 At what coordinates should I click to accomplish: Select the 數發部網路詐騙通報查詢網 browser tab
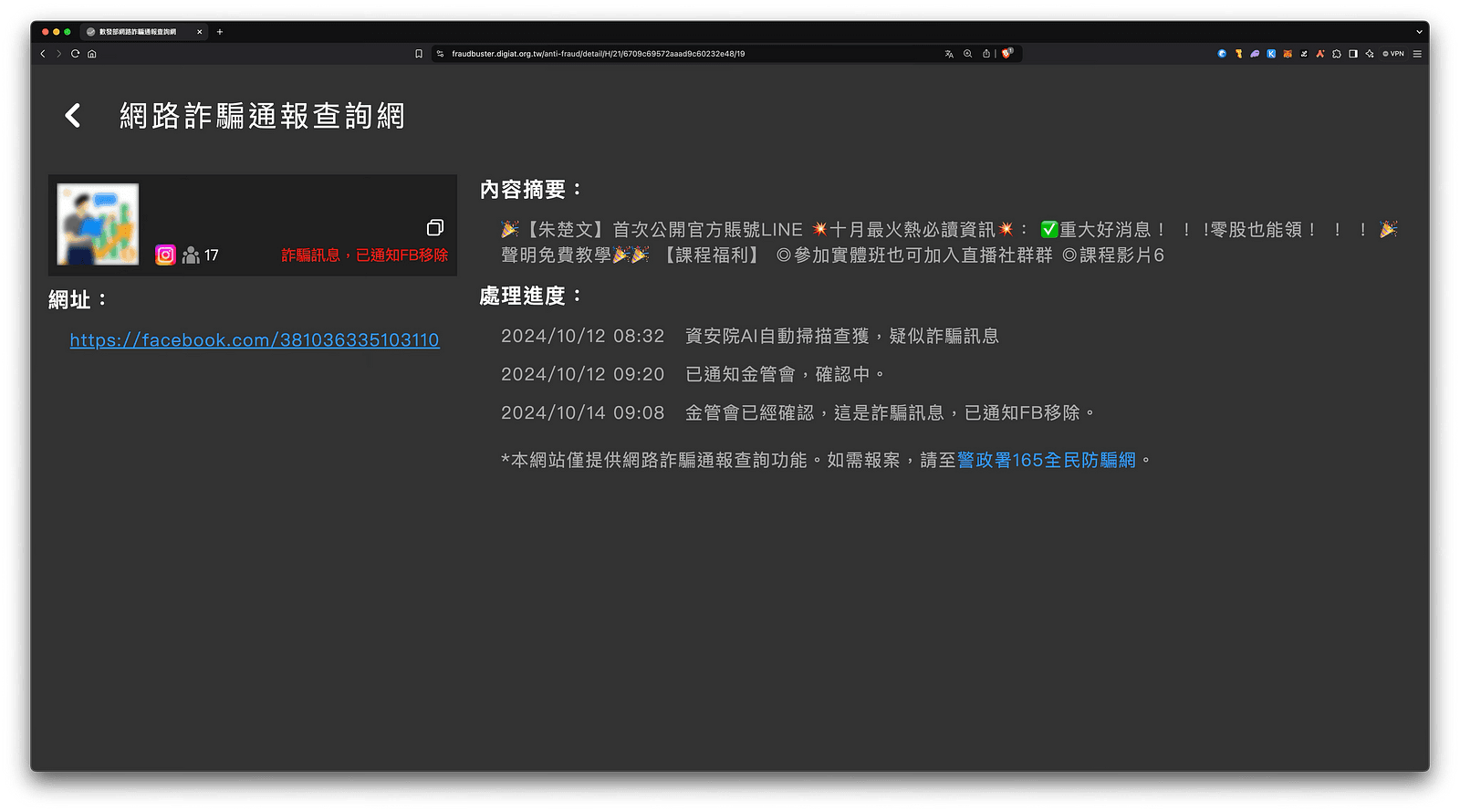point(143,32)
